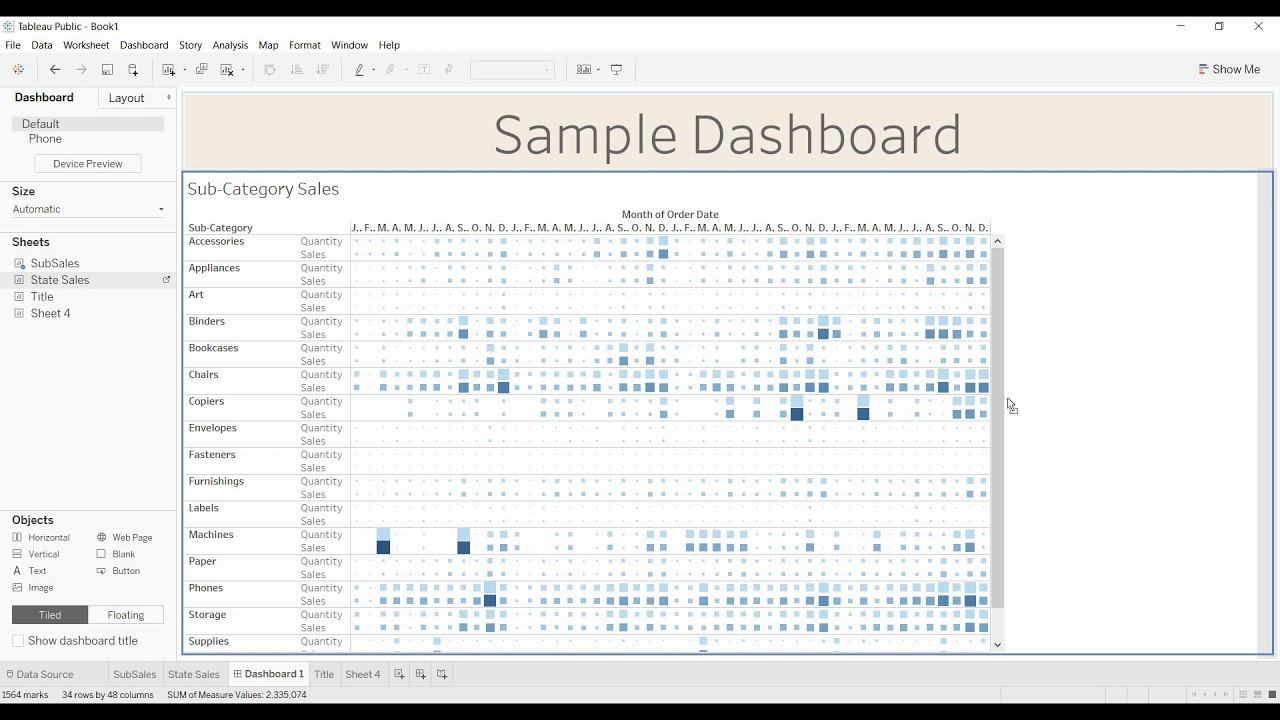Add a new data source icon

point(133,69)
